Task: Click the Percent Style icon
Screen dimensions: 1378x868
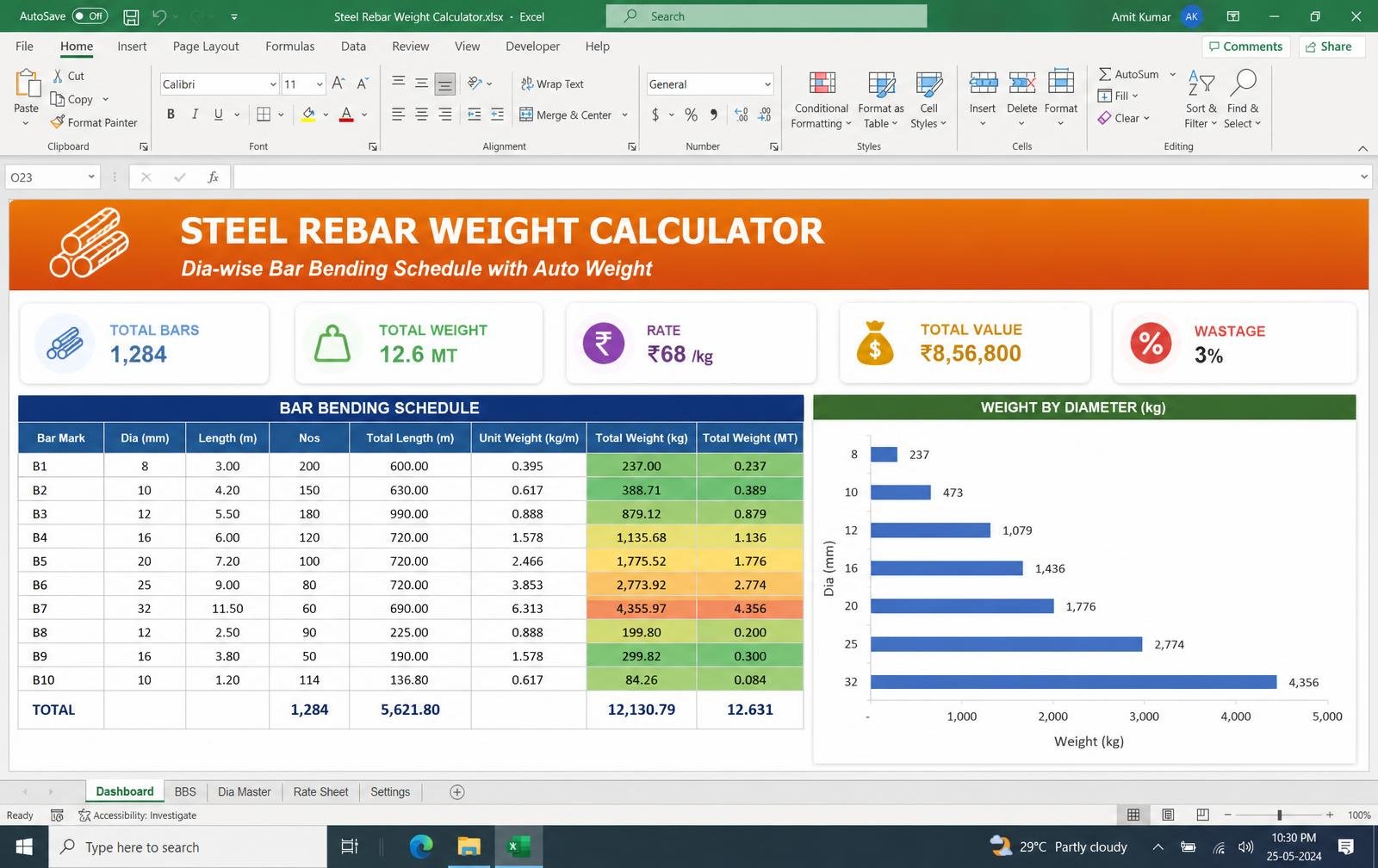Action: (x=691, y=115)
